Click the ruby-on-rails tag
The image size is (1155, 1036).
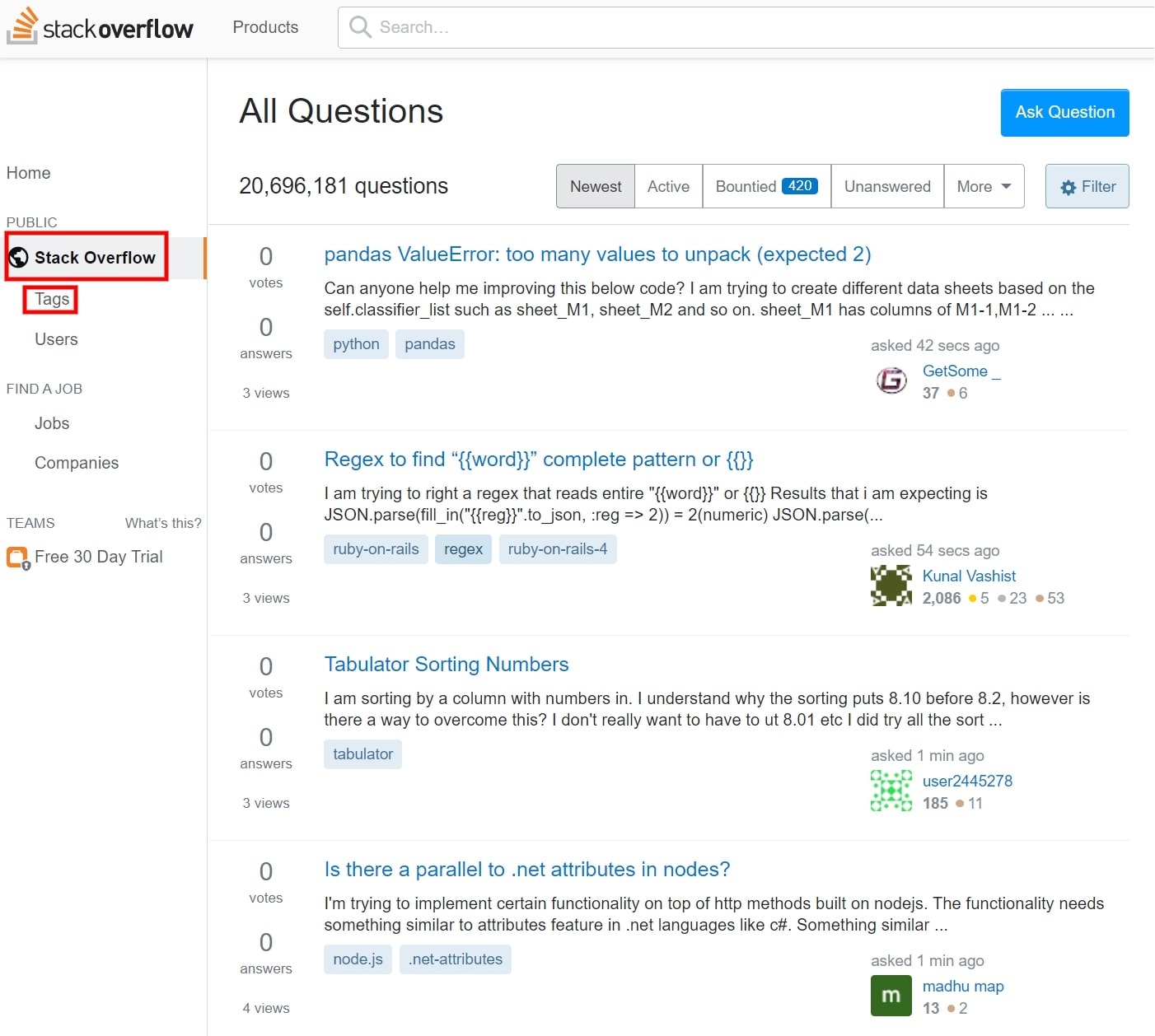click(376, 549)
